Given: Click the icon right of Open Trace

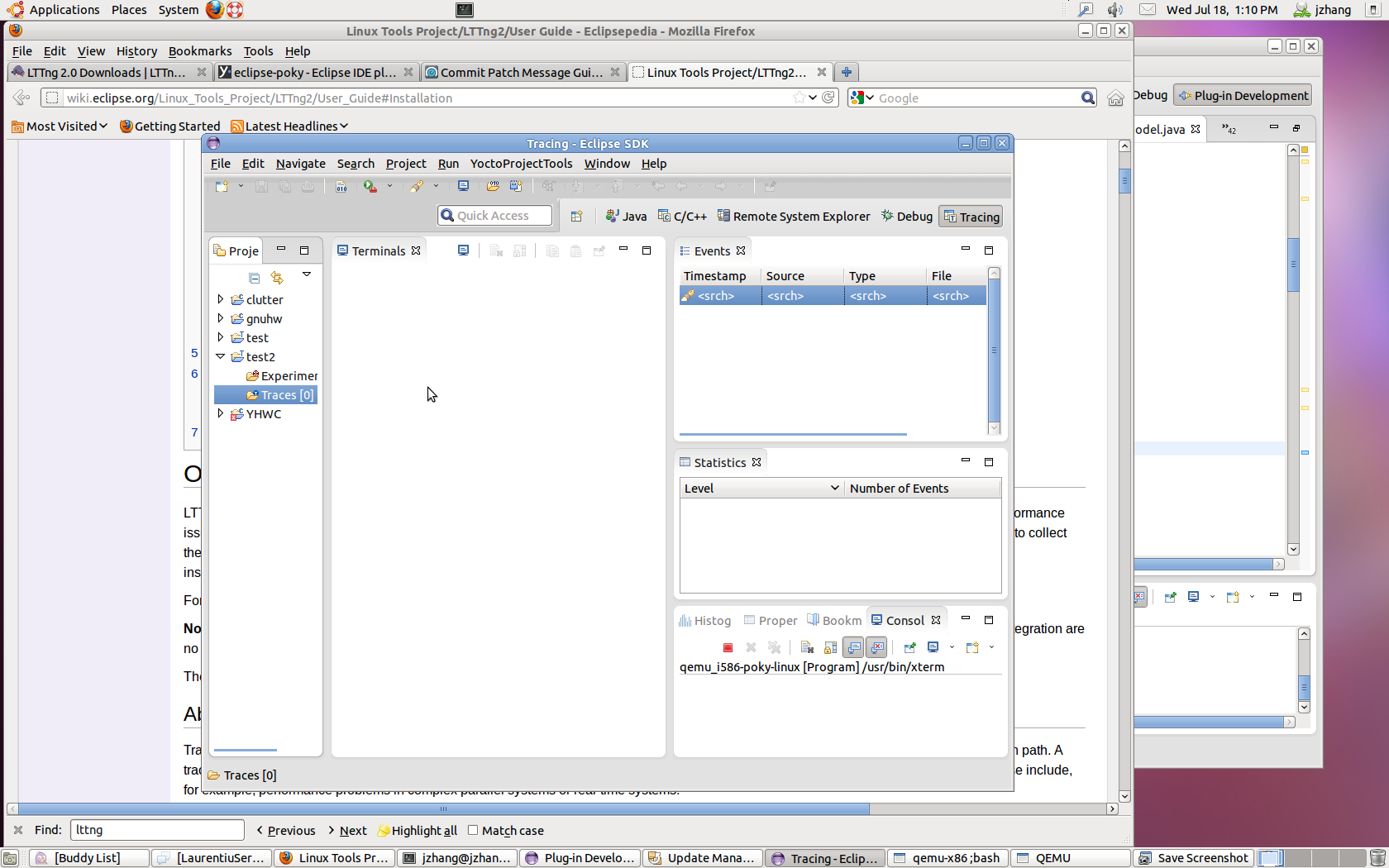Looking at the screenshot, I should [516, 186].
